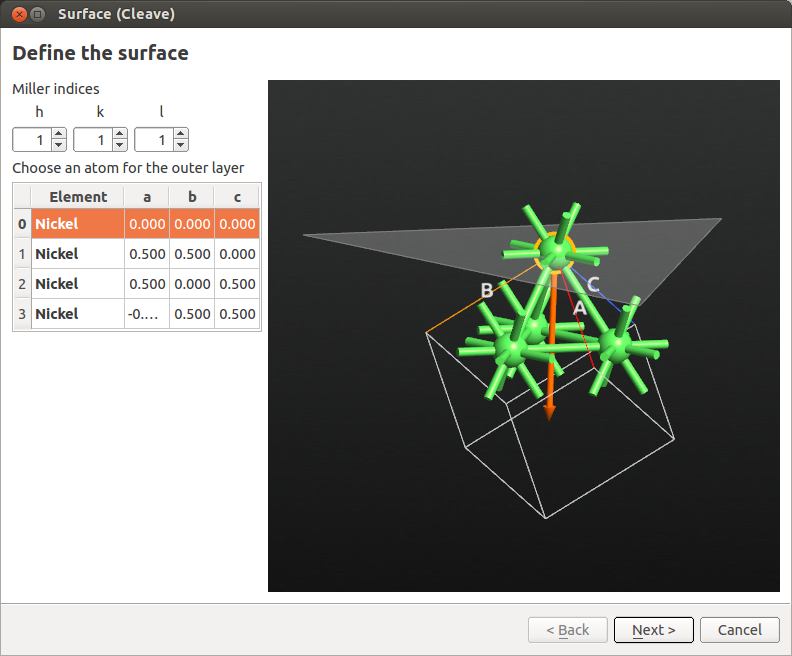Click the b value 0.000 in row 2
The image size is (792, 656).
(x=192, y=284)
